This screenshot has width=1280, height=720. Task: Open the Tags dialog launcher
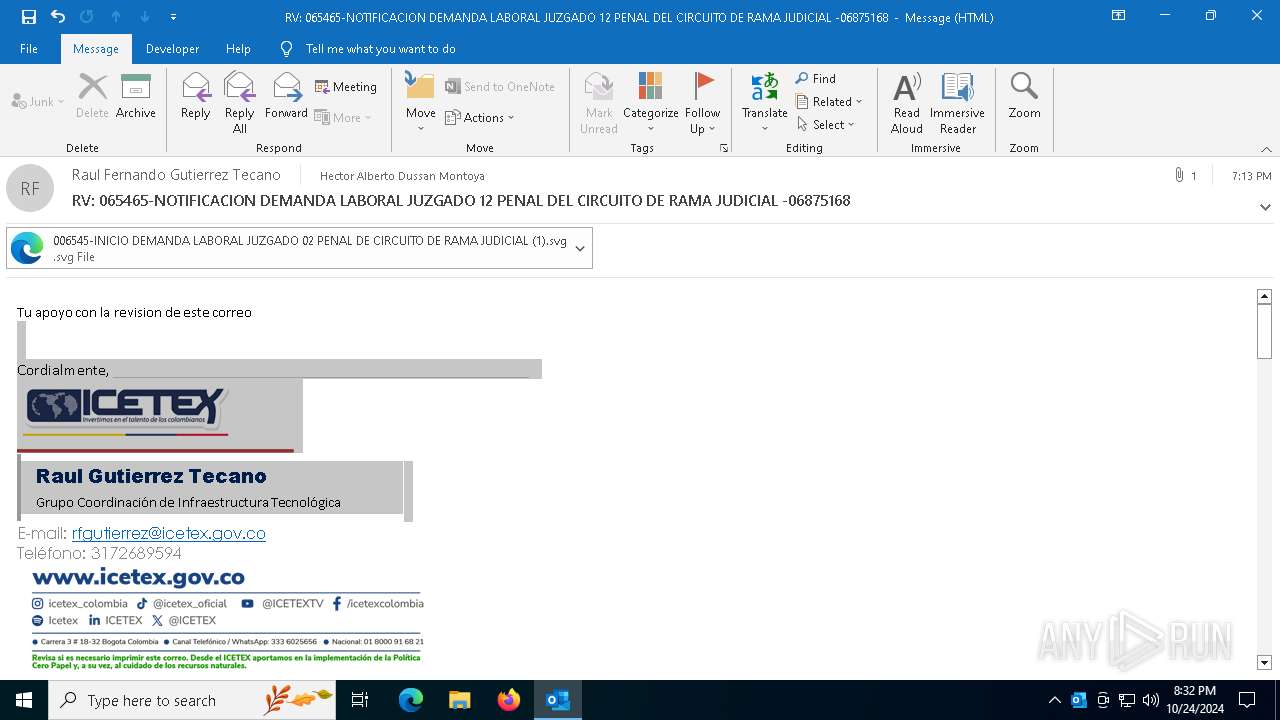pyautogui.click(x=724, y=148)
